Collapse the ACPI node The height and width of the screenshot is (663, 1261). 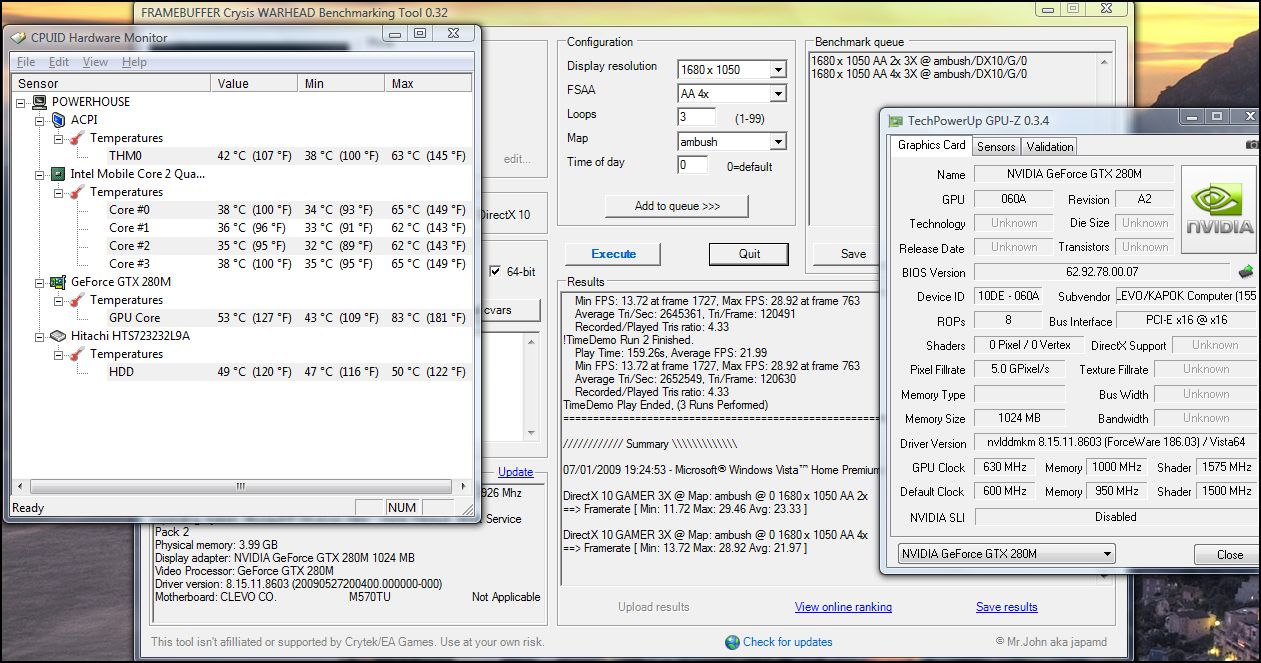coord(41,120)
